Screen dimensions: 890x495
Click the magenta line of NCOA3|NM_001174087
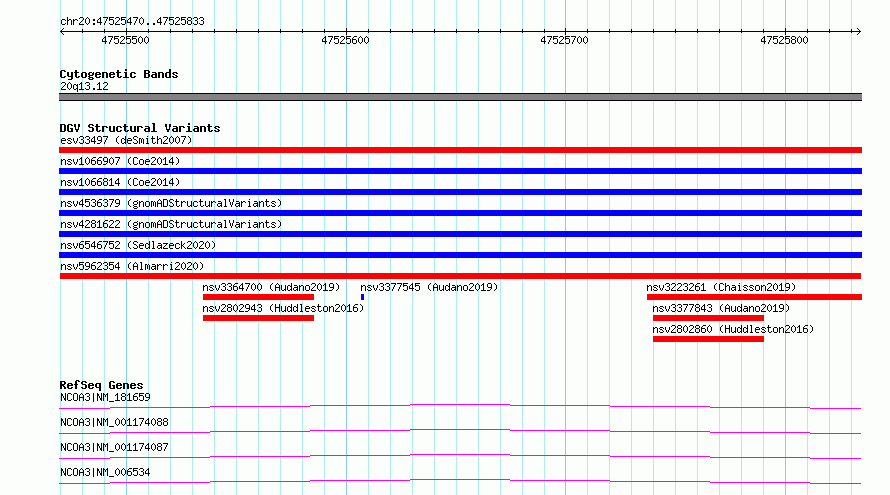(460, 456)
